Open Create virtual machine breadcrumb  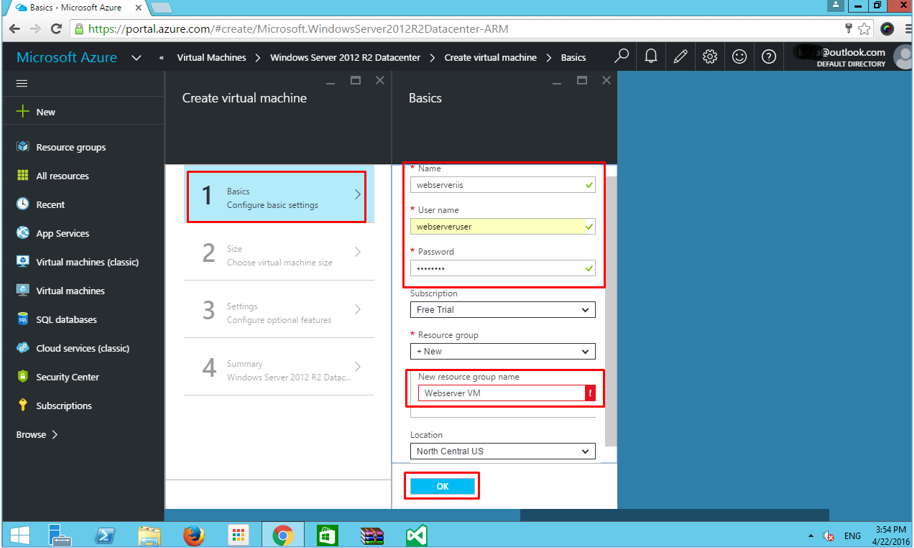[490, 58]
